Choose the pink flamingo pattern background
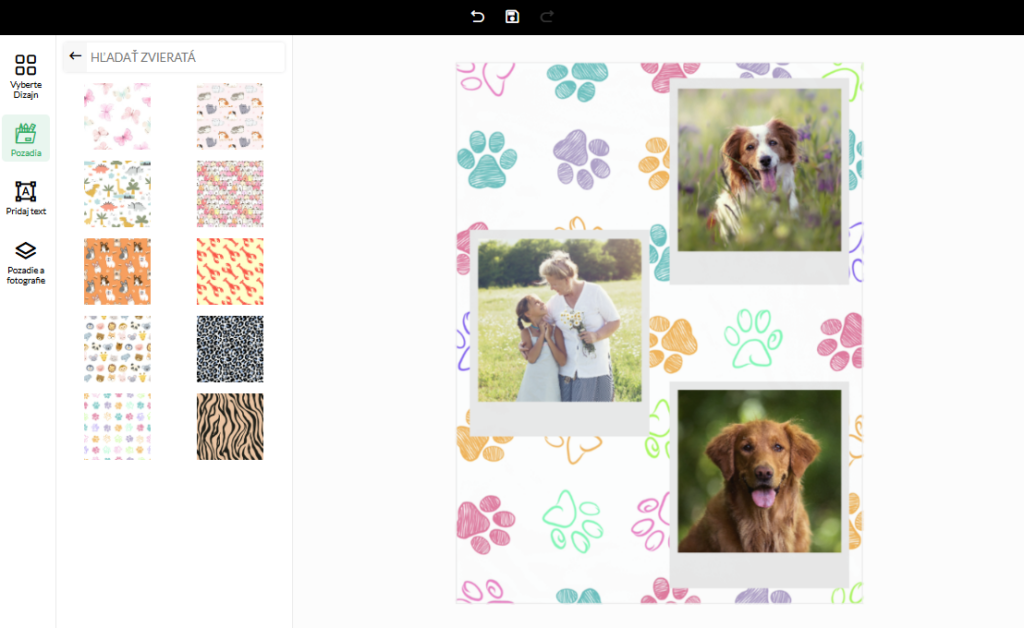This screenshot has width=1024, height=628. pyautogui.click(x=230, y=194)
